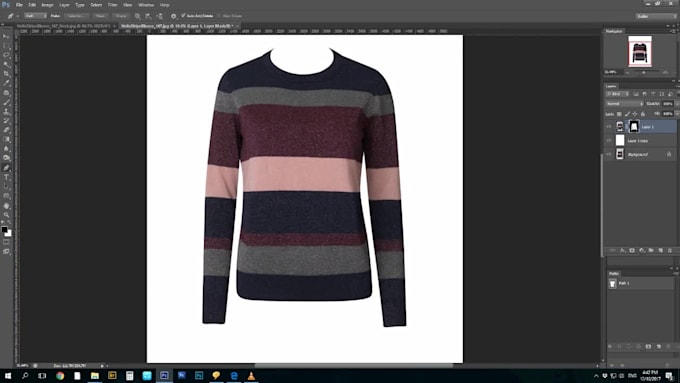Open pen options gear menu

point(173,16)
